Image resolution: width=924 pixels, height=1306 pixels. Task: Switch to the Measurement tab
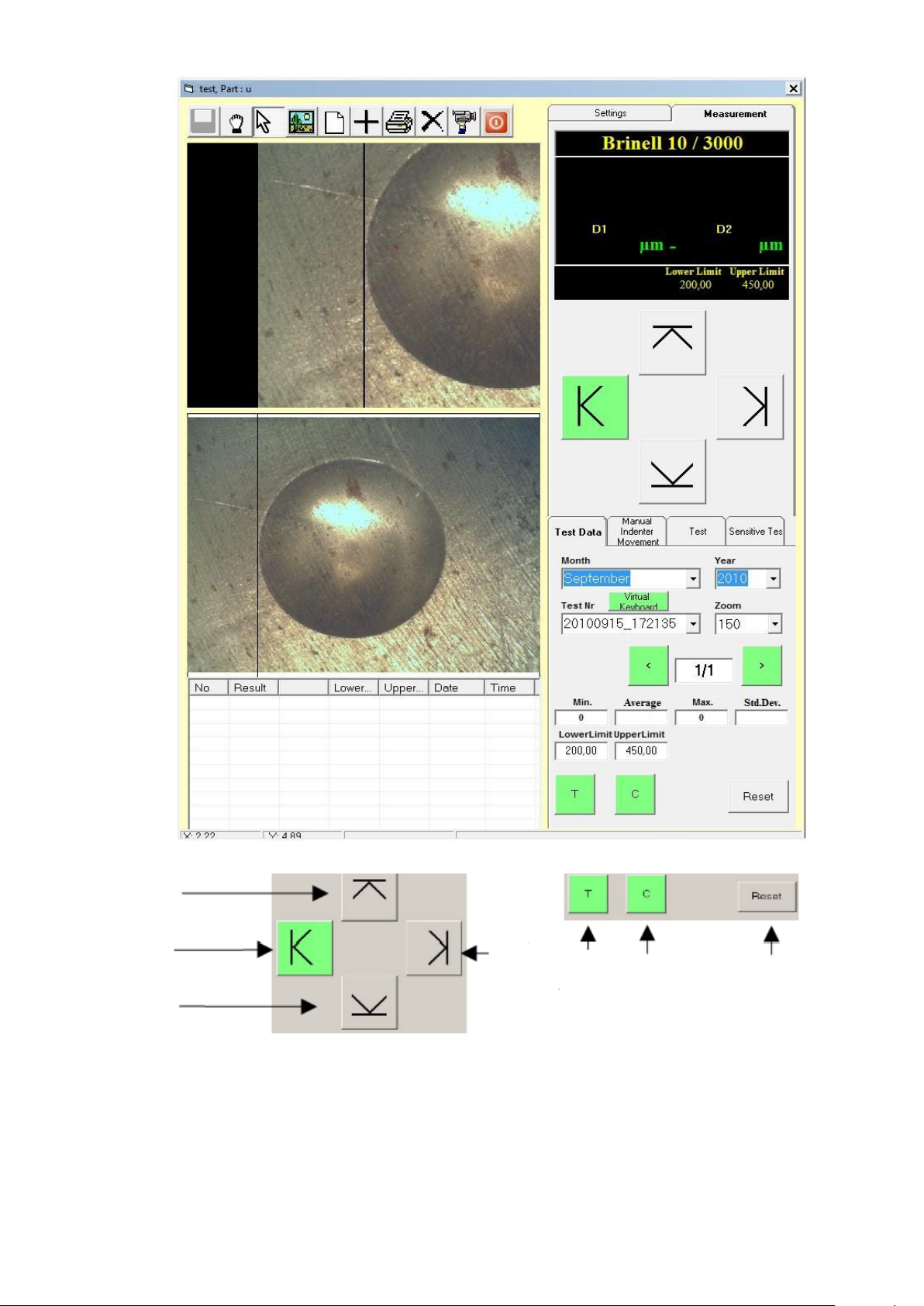point(734,114)
